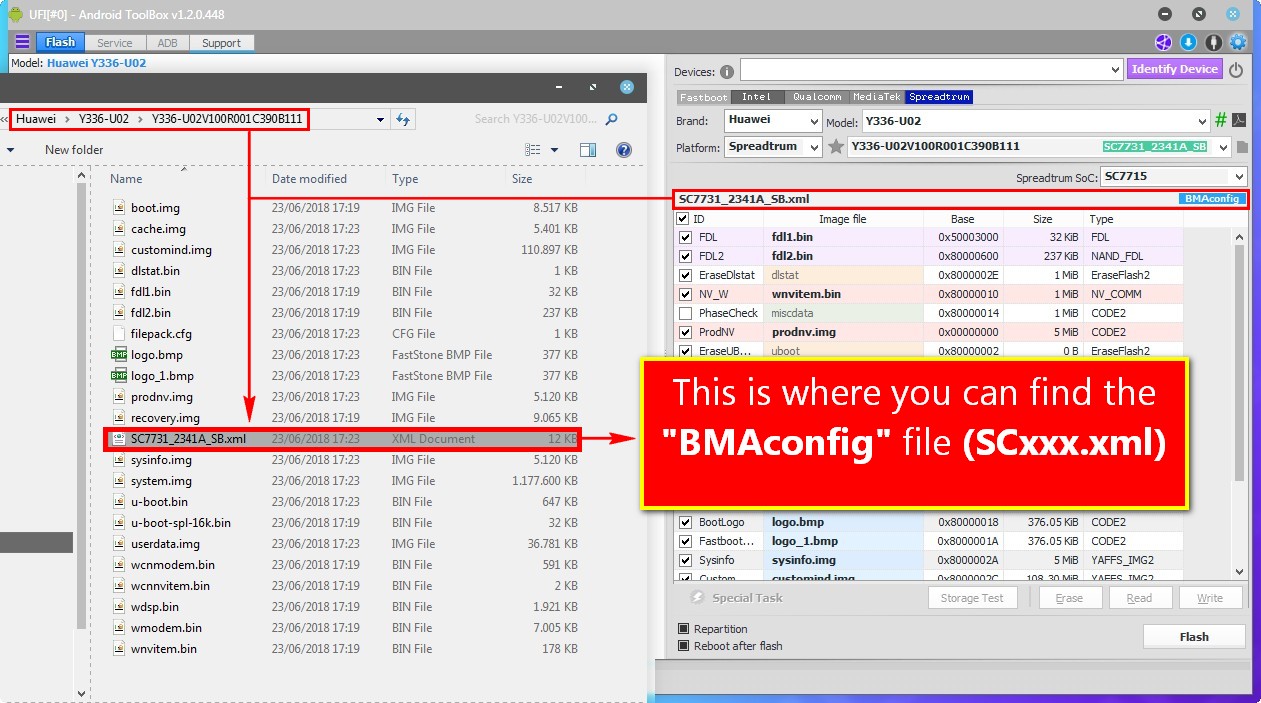Click the Storage Test button
Viewport: 1261px width, 703px height.
[x=972, y=598]
